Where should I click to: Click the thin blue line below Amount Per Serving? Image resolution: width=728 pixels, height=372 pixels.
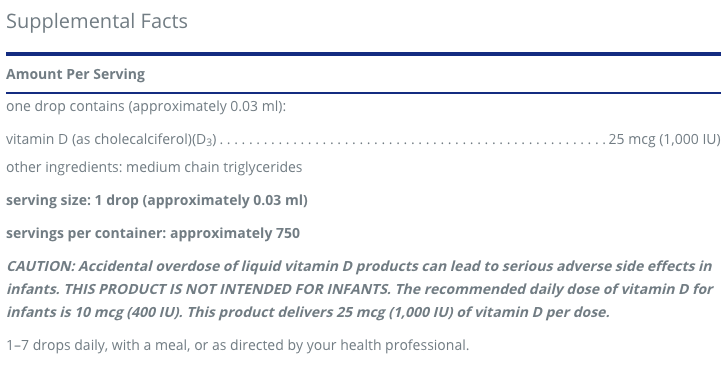click(x=363, y=93)
